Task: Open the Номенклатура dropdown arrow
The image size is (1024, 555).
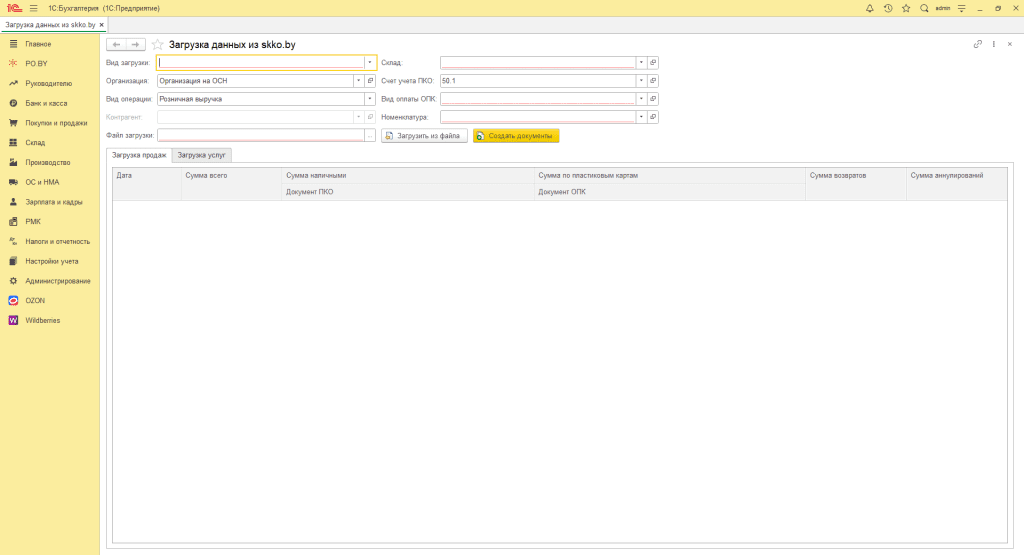Action: click(641, 117)
